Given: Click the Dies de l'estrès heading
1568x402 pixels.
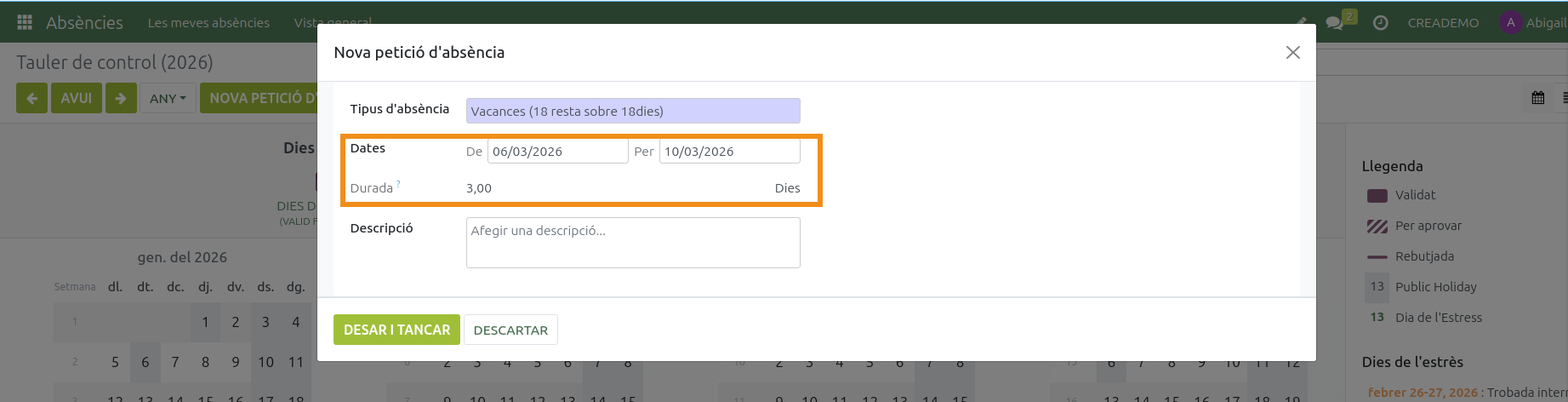Looking at the screenshot, I should point(1412,362).
